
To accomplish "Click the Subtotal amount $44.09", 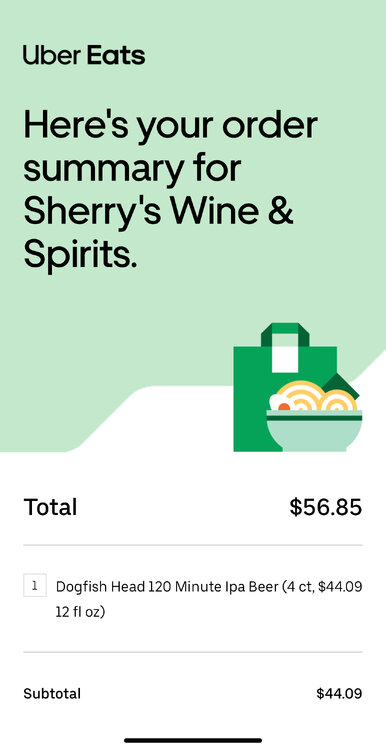I will click(x=339, y=693).
